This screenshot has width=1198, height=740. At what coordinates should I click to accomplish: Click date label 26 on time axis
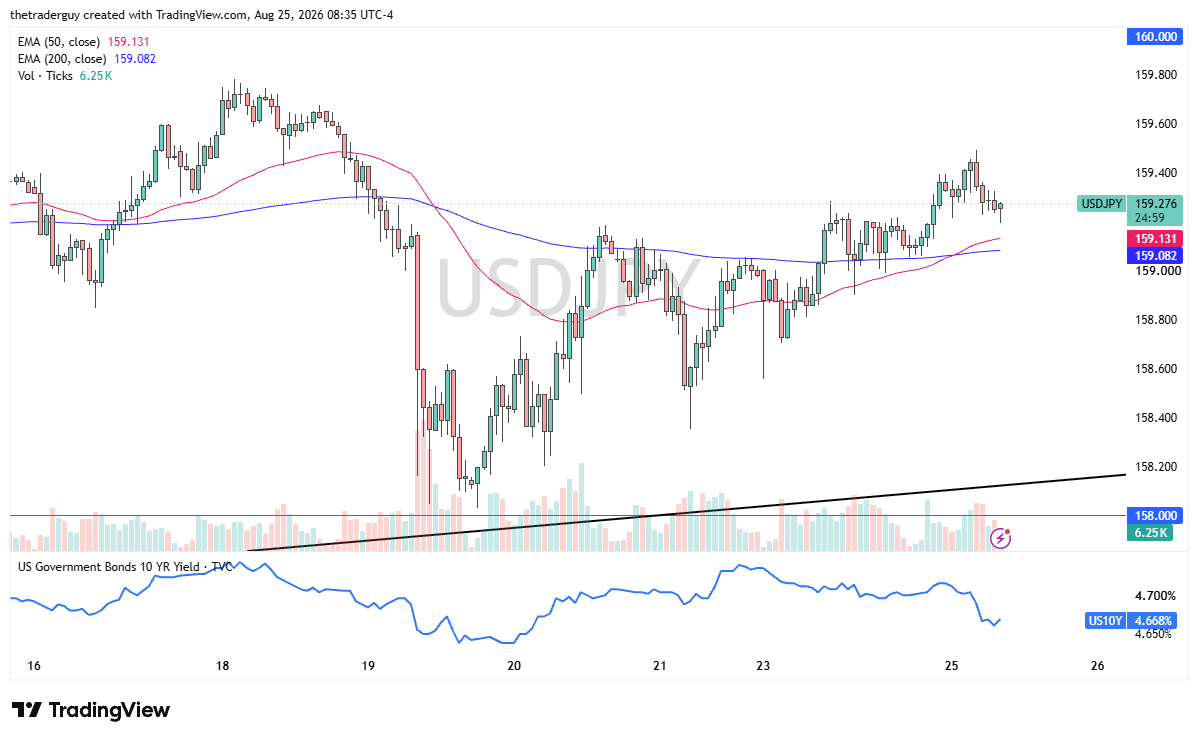click(1098, 666)
